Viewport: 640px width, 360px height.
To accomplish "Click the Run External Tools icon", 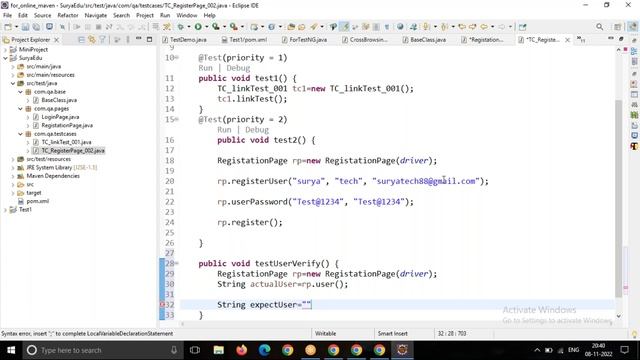I will tap(233, 27).
